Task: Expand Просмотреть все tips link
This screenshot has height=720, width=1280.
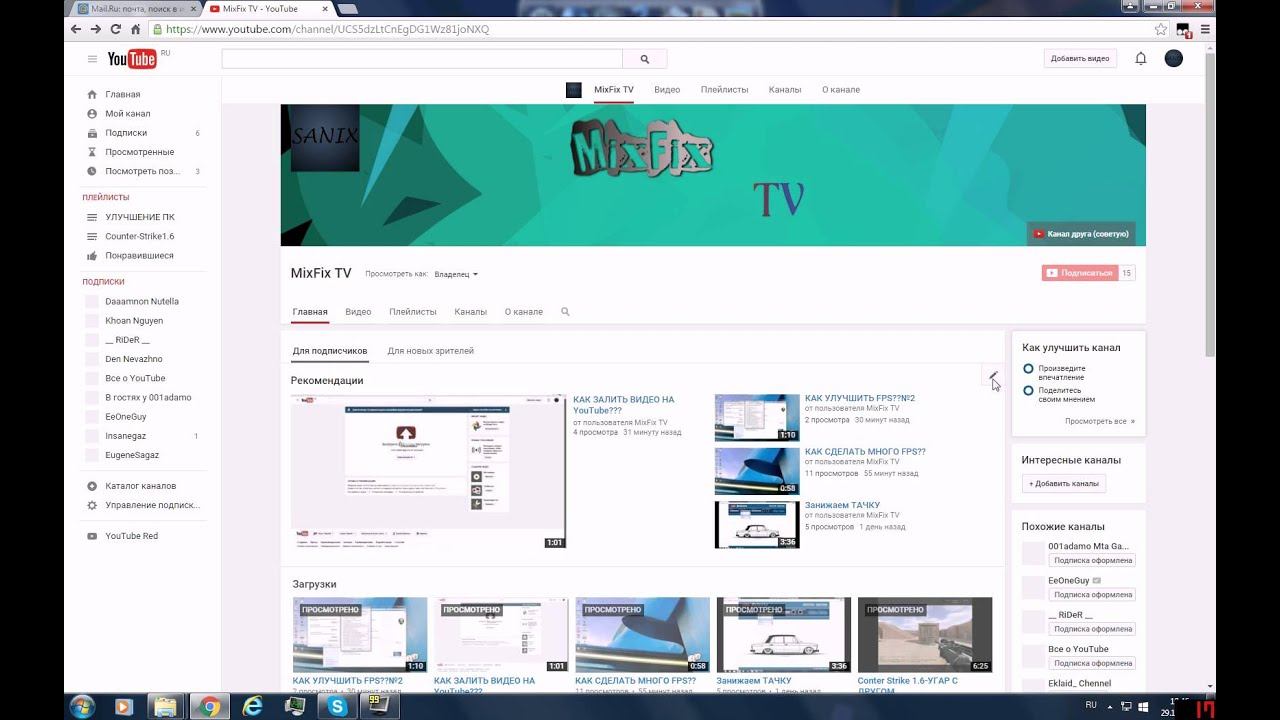Action: point(1100,422)
